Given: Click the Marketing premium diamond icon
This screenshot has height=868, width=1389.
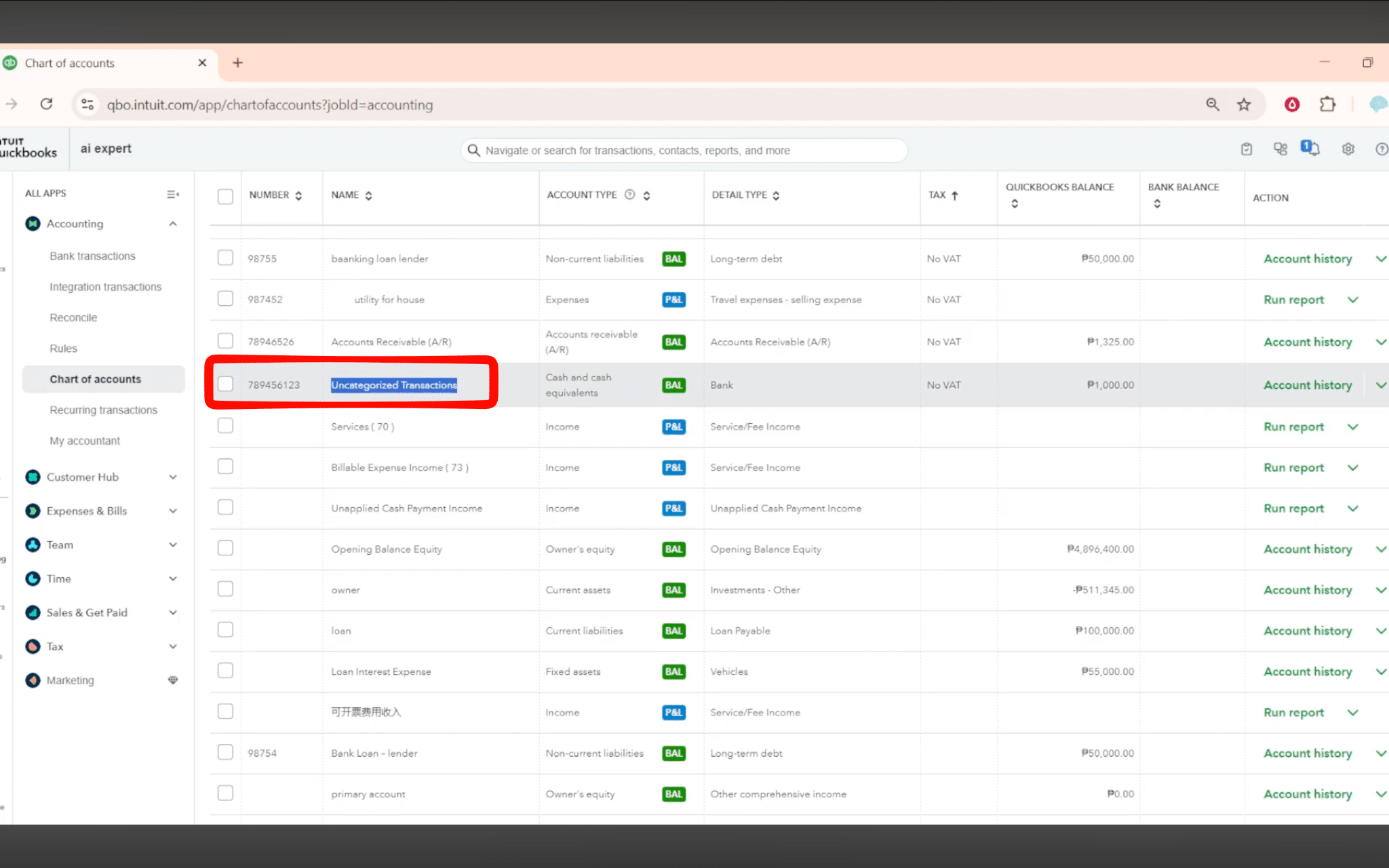Looking at the screenshot, I should [x=173, y=680].
